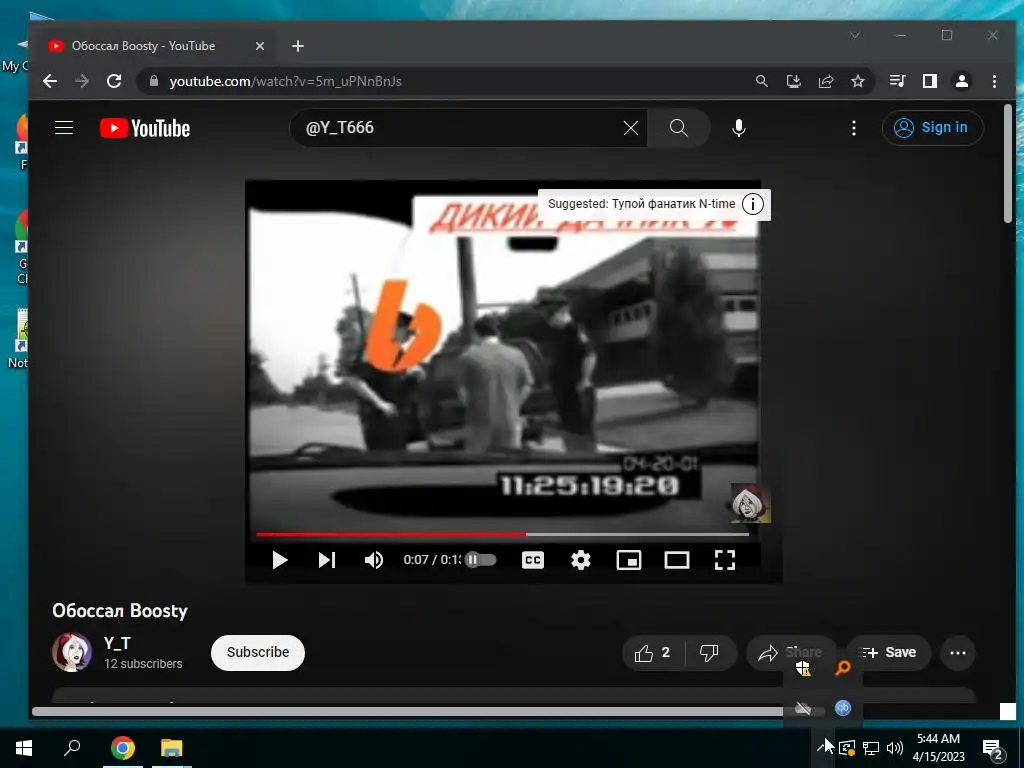Mute the video player volume
The width and height of the screenshot is (1024, 768).
pos(374,560)
